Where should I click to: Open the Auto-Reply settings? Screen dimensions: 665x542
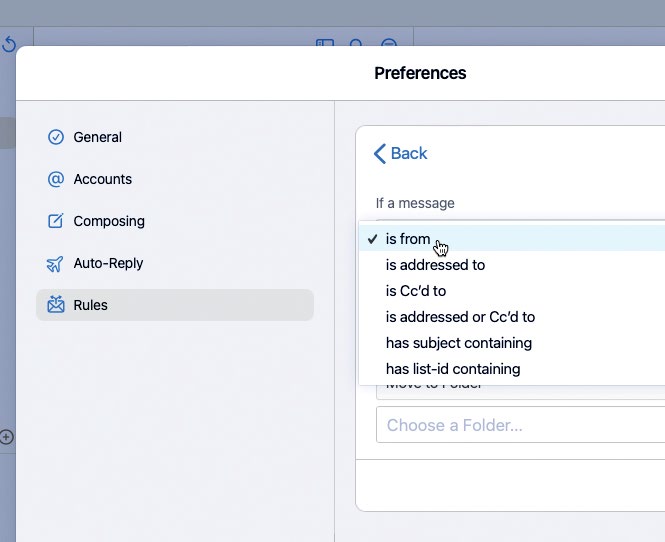point(108,263)
